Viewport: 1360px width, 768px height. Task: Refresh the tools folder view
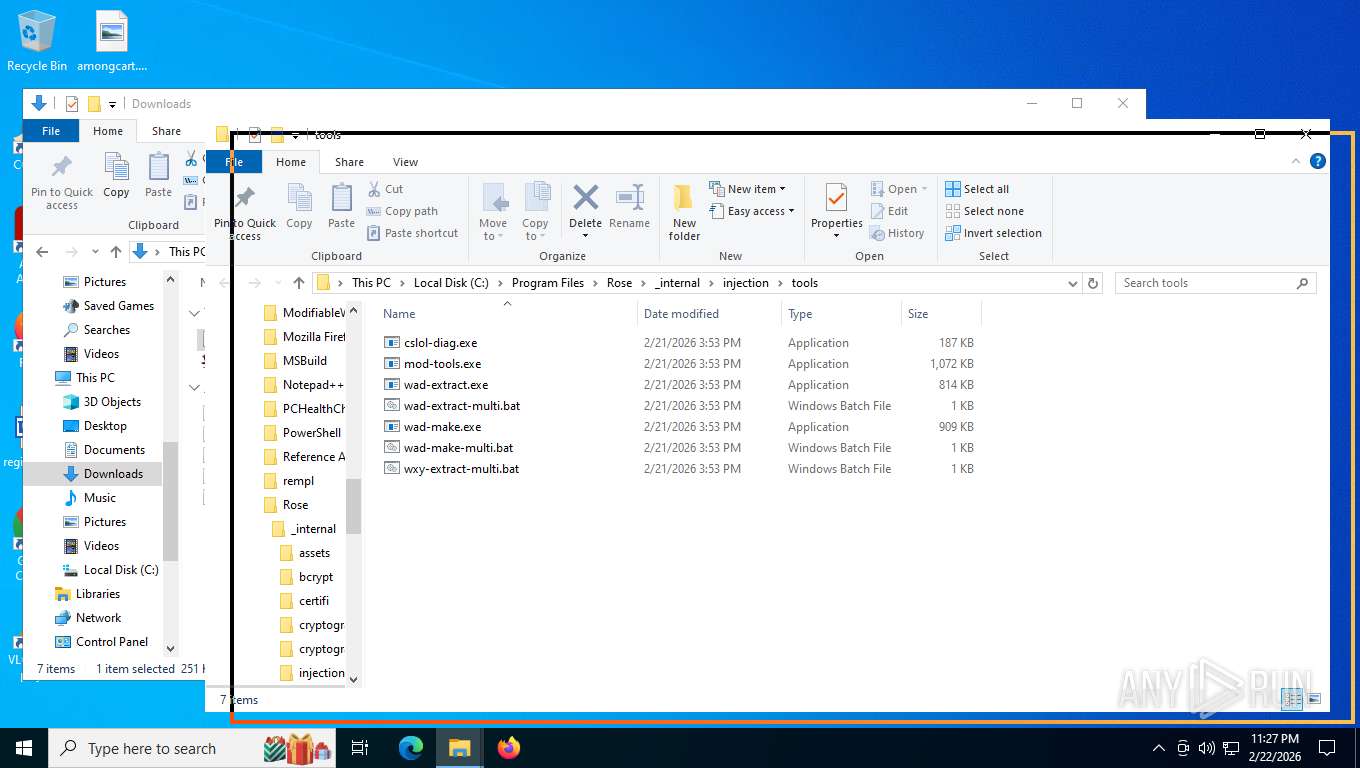click(x=1093, y=283)
